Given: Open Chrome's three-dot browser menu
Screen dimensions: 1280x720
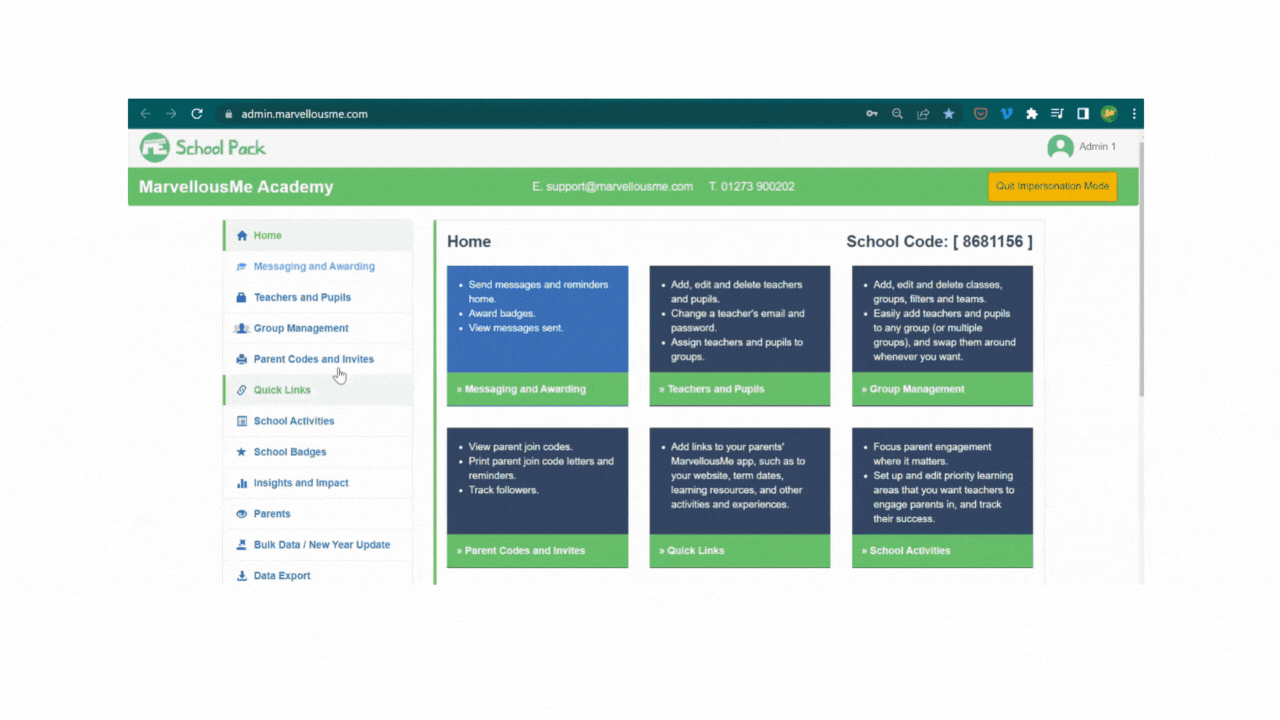Looking at the screenshot, I should (x=1133, y=113).
